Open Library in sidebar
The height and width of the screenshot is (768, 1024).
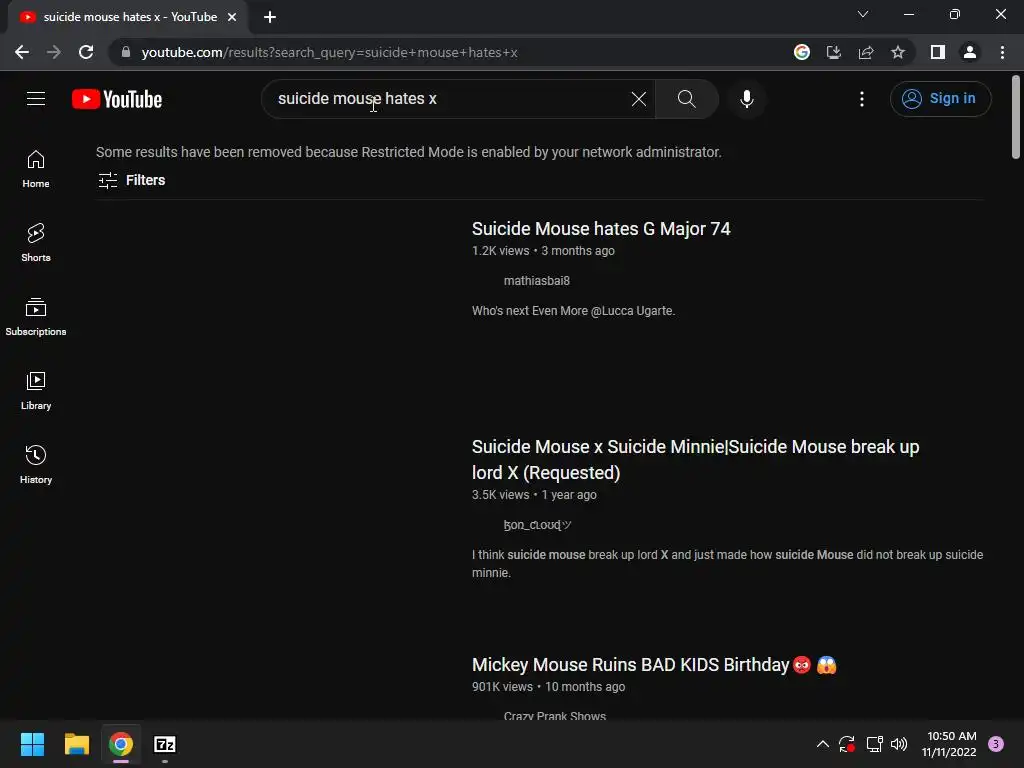point(36,391)
